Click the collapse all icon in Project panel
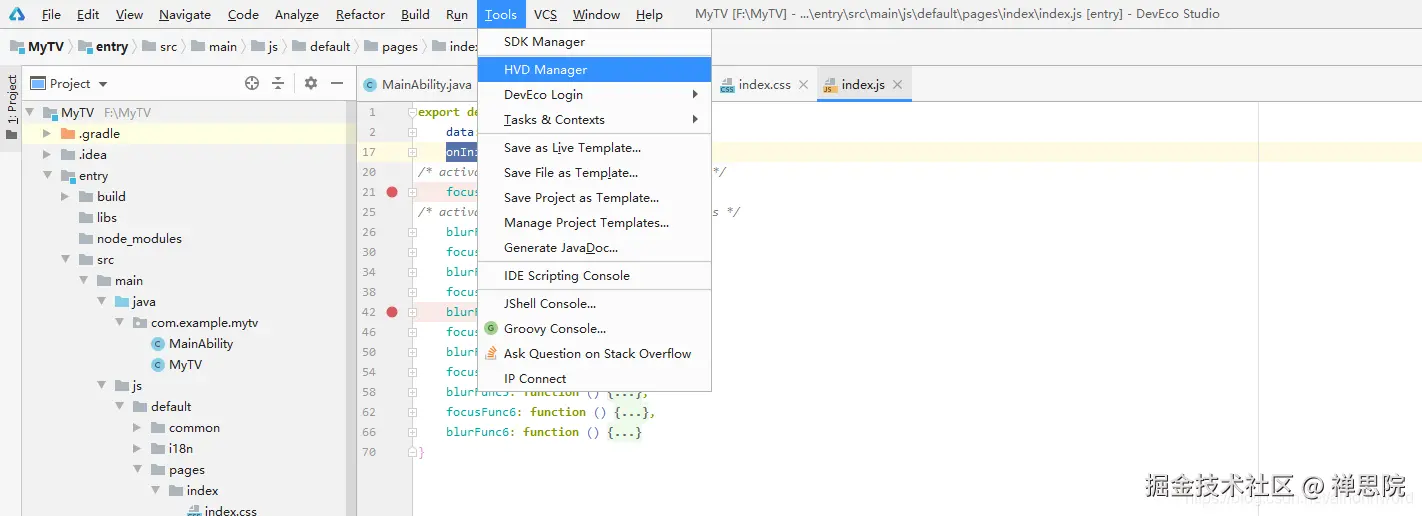This screenshot has height=516, width=1422. (x=278, y=84)
